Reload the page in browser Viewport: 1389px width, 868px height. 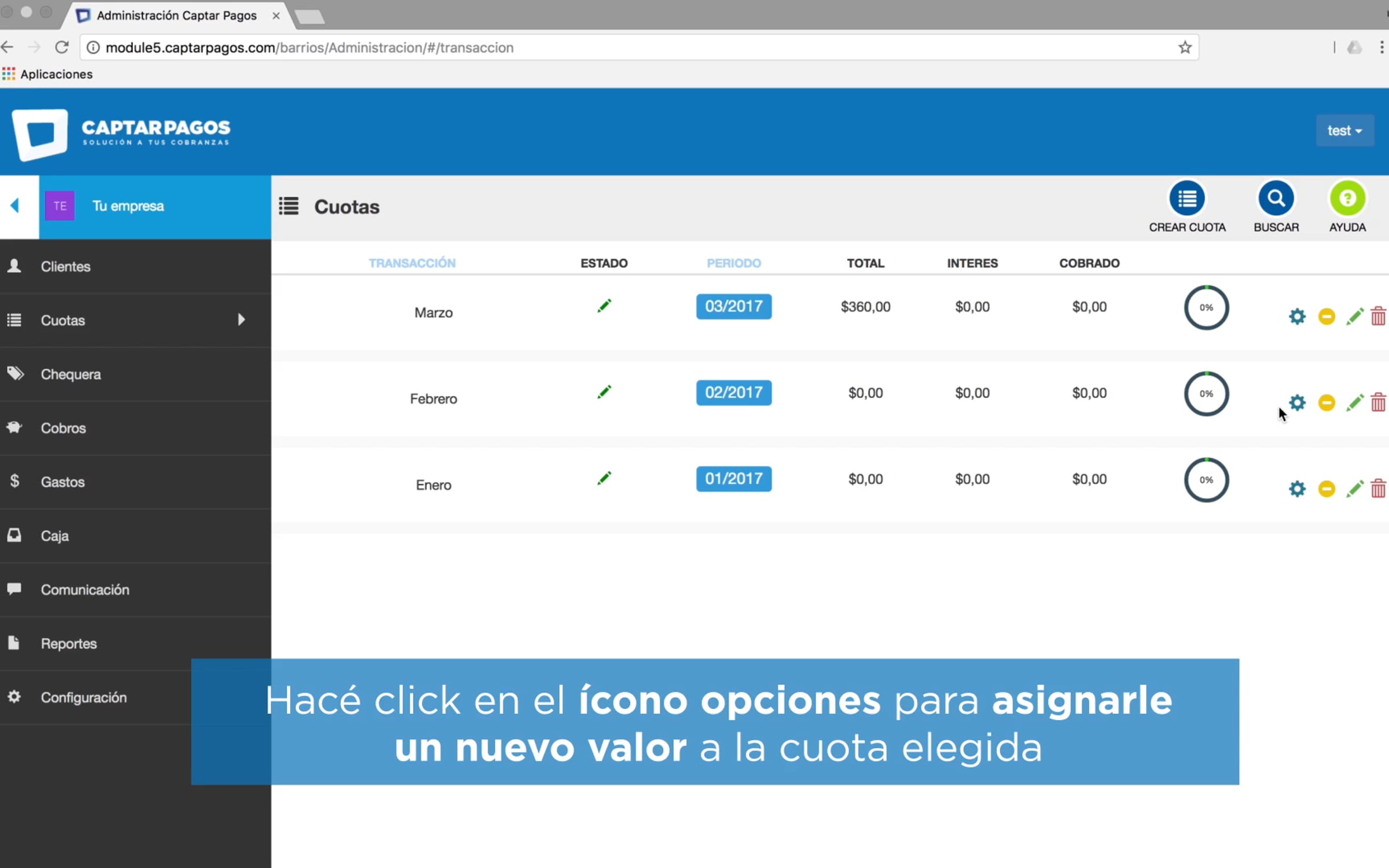point(62,47)
